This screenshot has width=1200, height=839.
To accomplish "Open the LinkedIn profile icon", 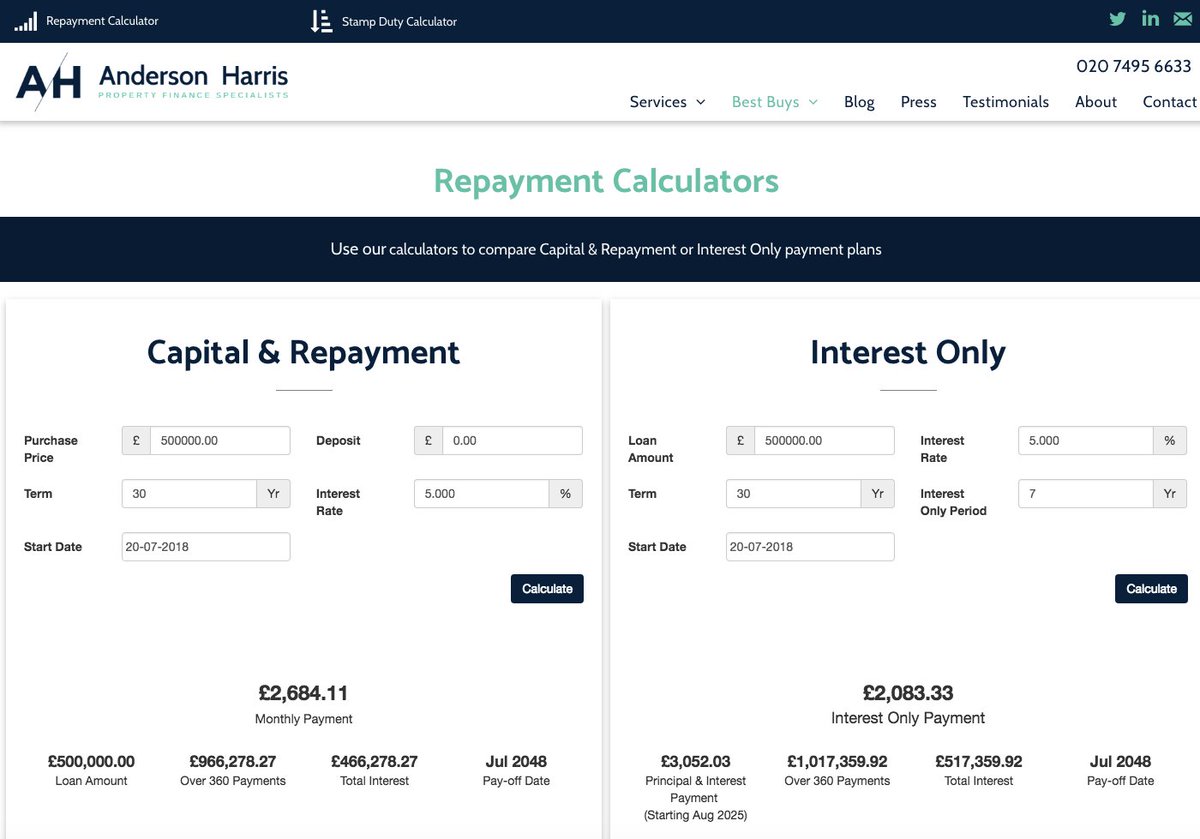I will (1150, 19).
